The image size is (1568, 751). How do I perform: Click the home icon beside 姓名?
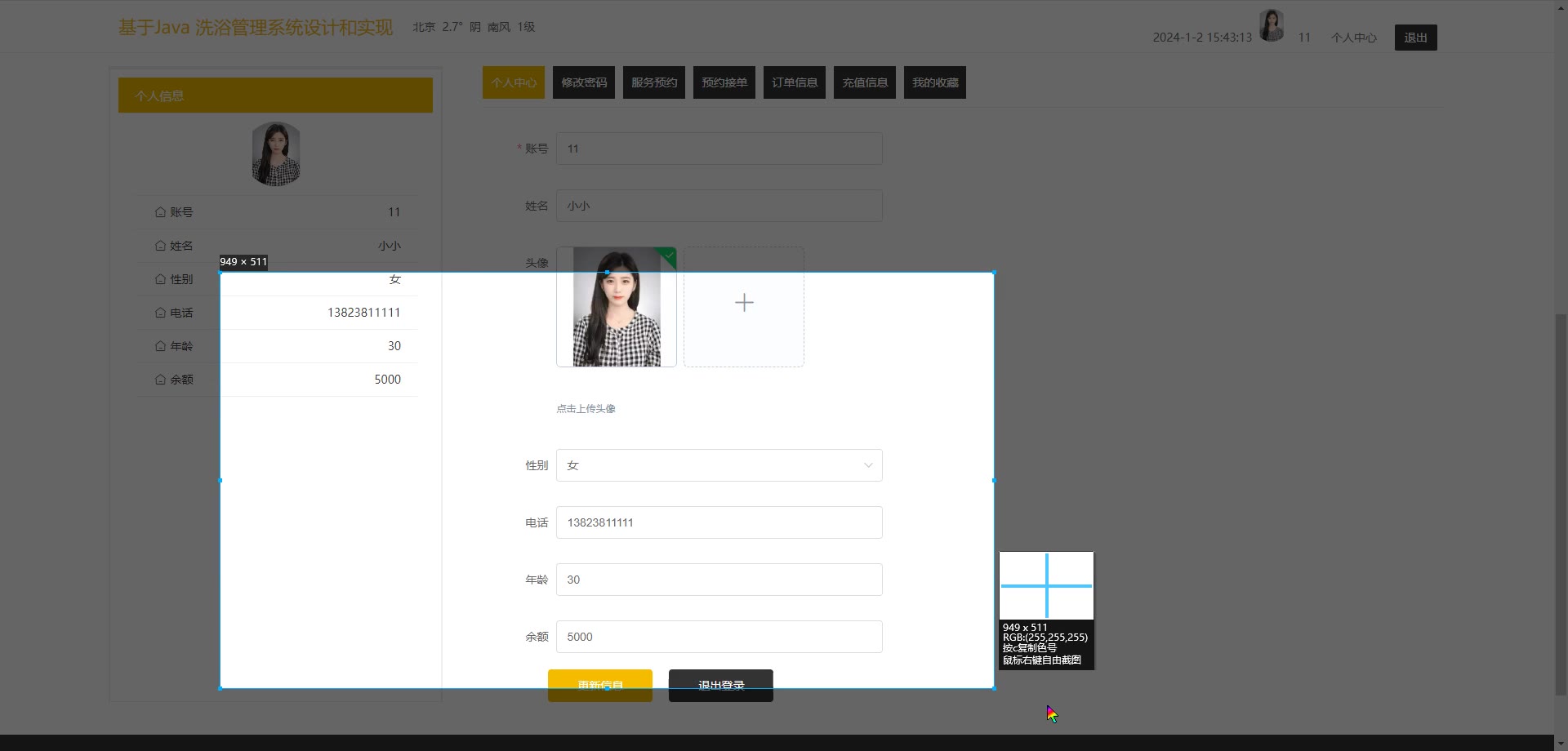(160, 246)
